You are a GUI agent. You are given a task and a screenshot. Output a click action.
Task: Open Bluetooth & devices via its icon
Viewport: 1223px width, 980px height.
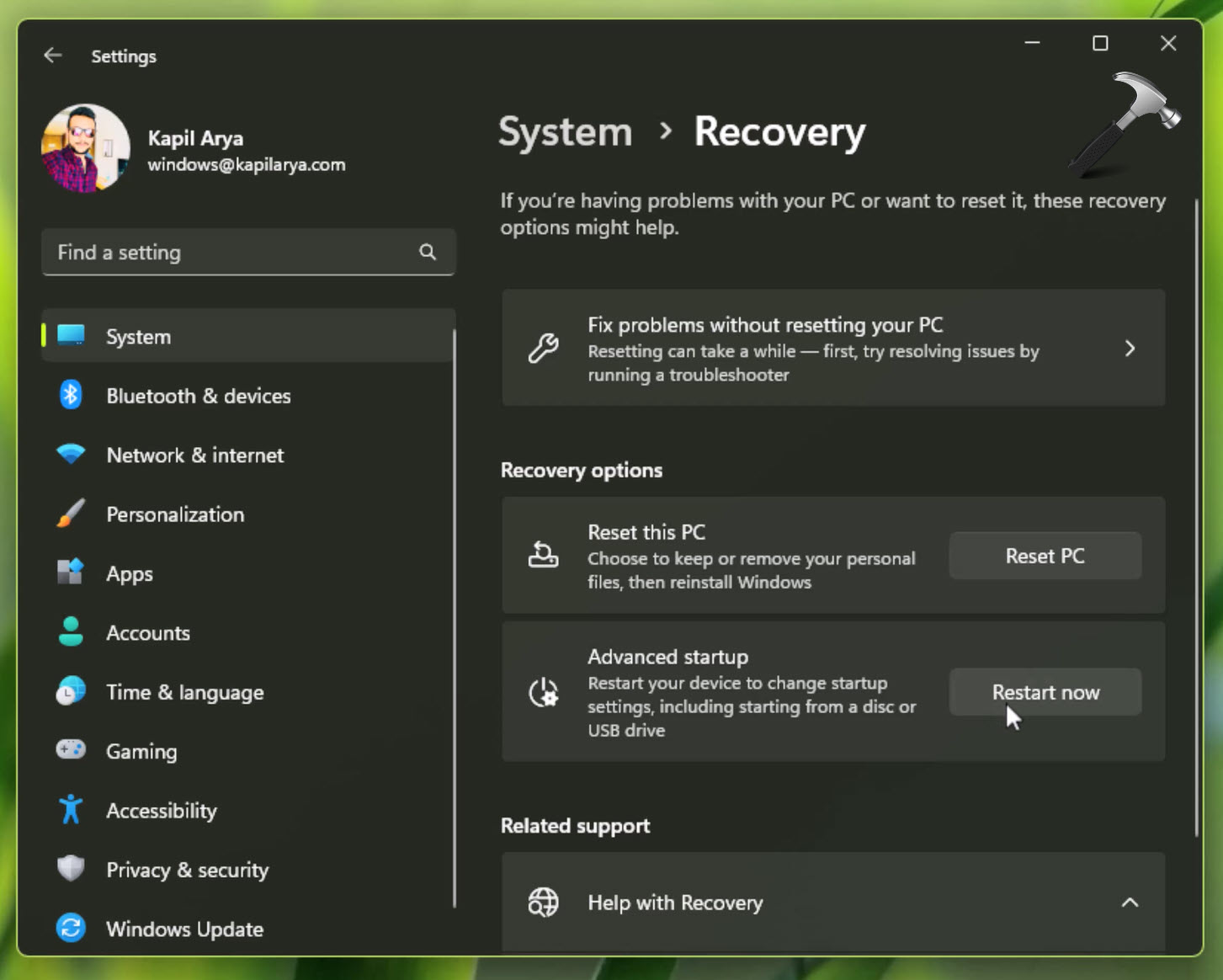click(x=71, y=395)
